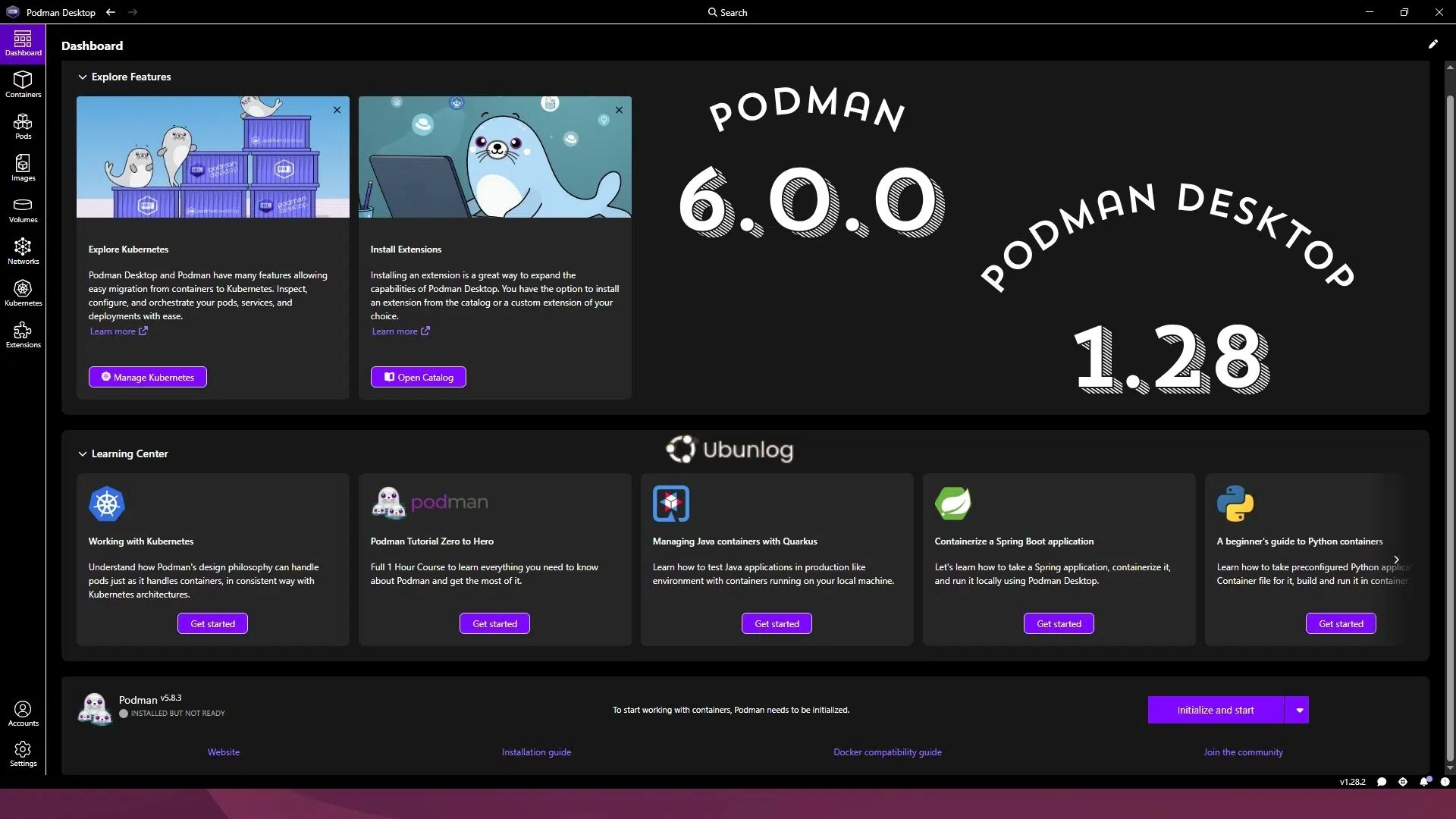1456x819 pixels.
Task: Open the Pods section
Action: coord(23,127)
